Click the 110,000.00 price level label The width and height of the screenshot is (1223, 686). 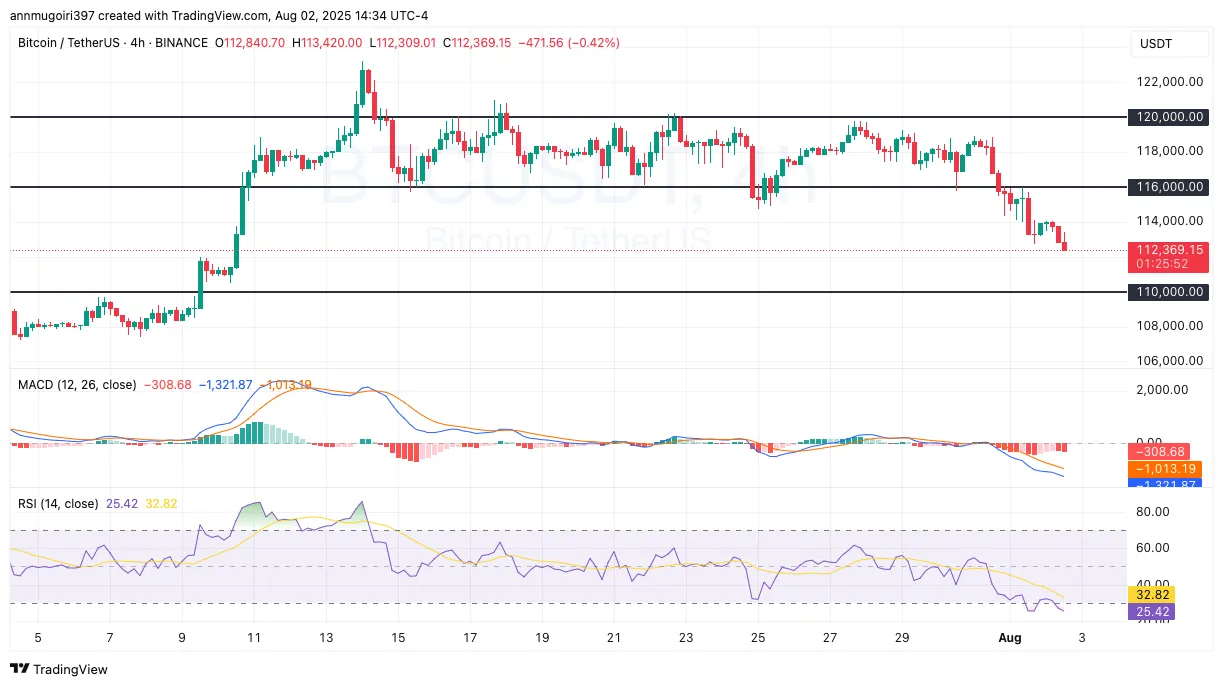(x=1168, y=292)
